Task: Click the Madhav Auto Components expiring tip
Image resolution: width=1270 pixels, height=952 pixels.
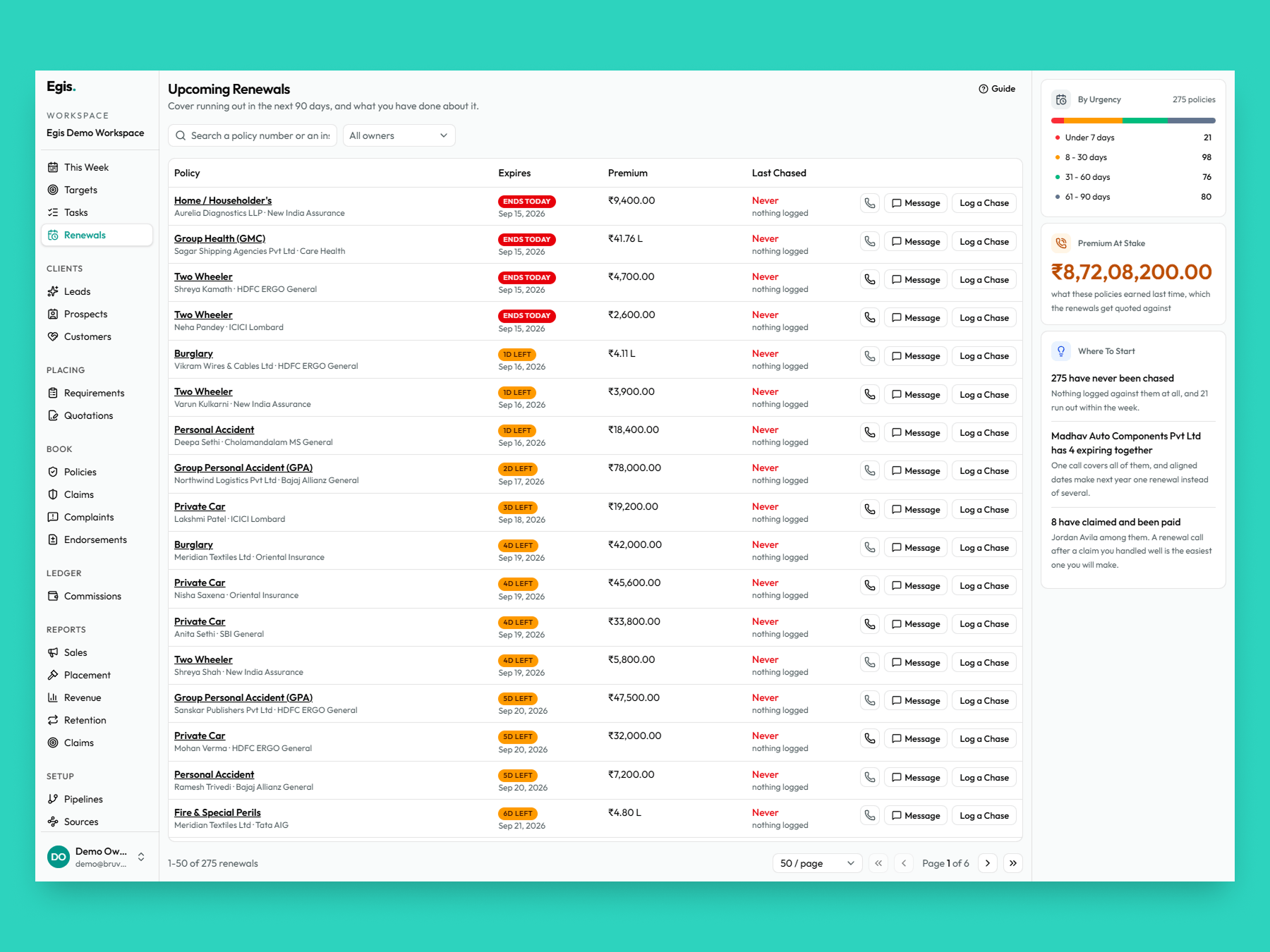Action: (x=1133, y=464)
